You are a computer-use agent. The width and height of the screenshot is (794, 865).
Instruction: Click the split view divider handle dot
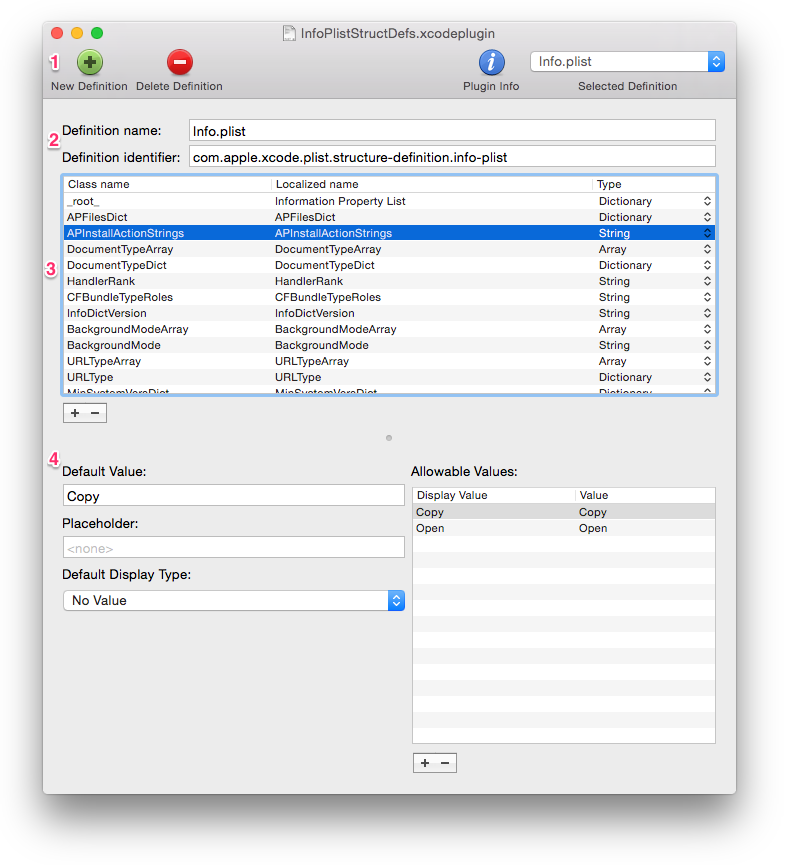click(x=389, y=437)
